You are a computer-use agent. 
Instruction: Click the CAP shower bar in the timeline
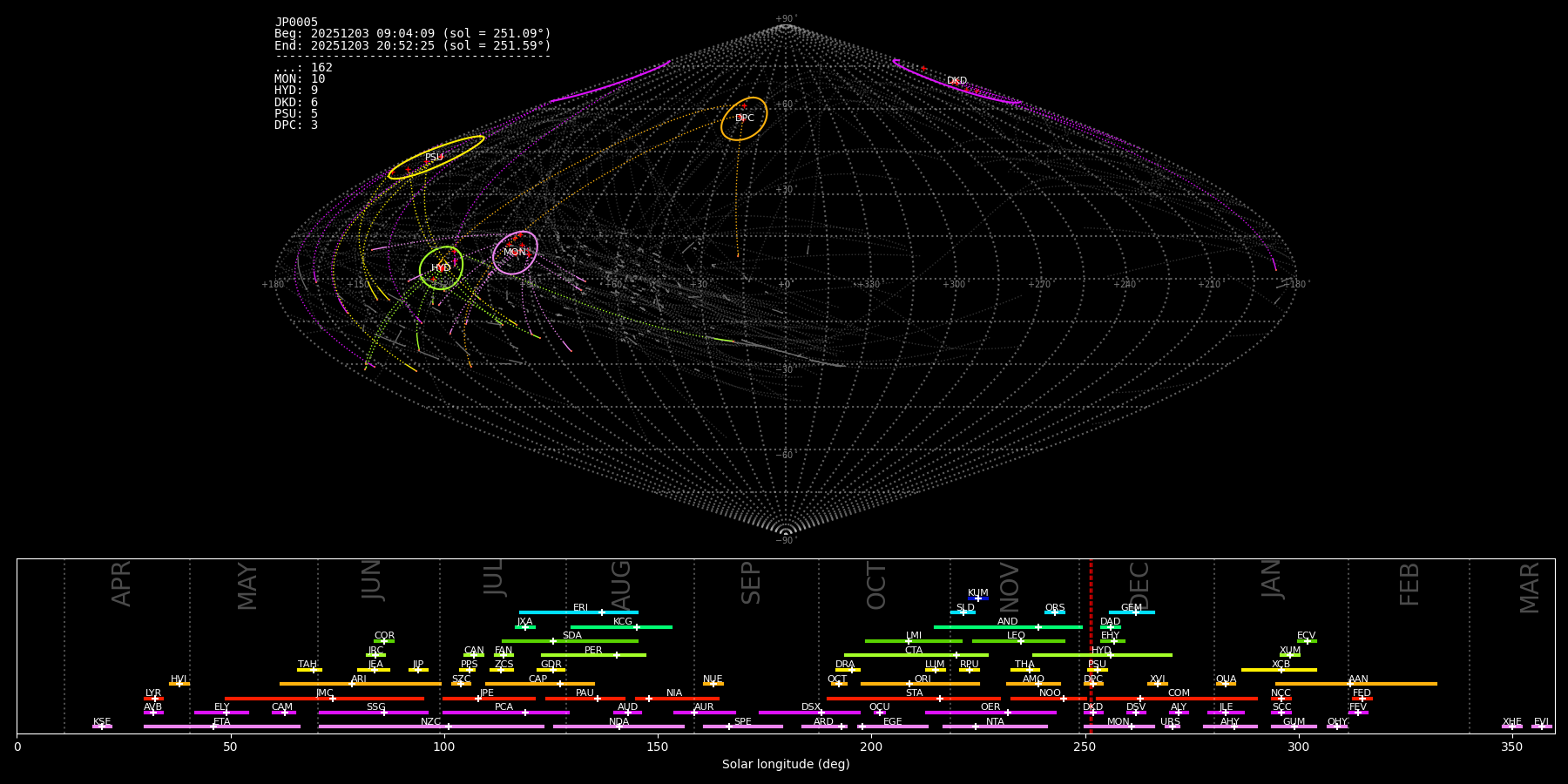pyautogui.click(x=540, y=684)
